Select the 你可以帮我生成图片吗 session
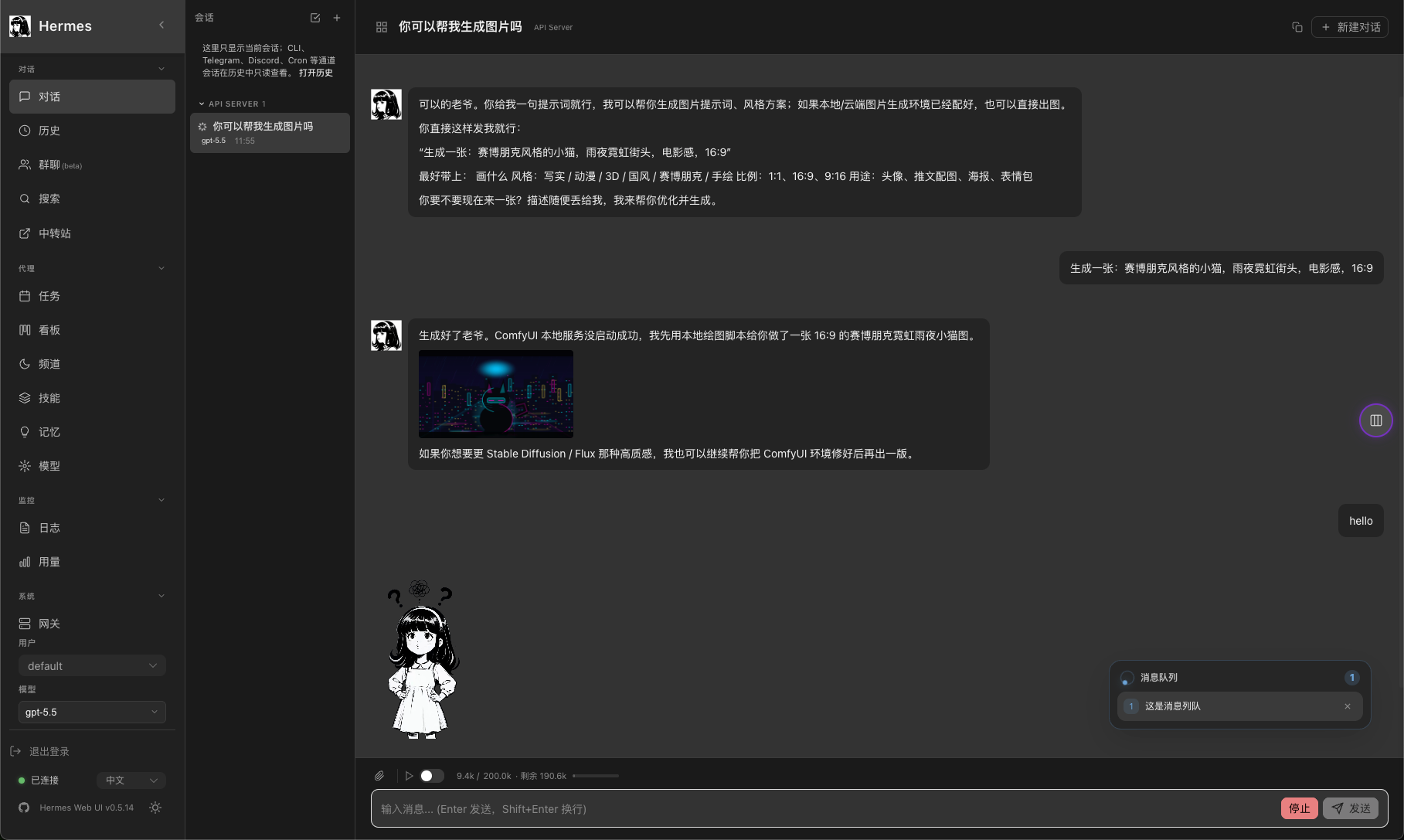 [270, 133]
